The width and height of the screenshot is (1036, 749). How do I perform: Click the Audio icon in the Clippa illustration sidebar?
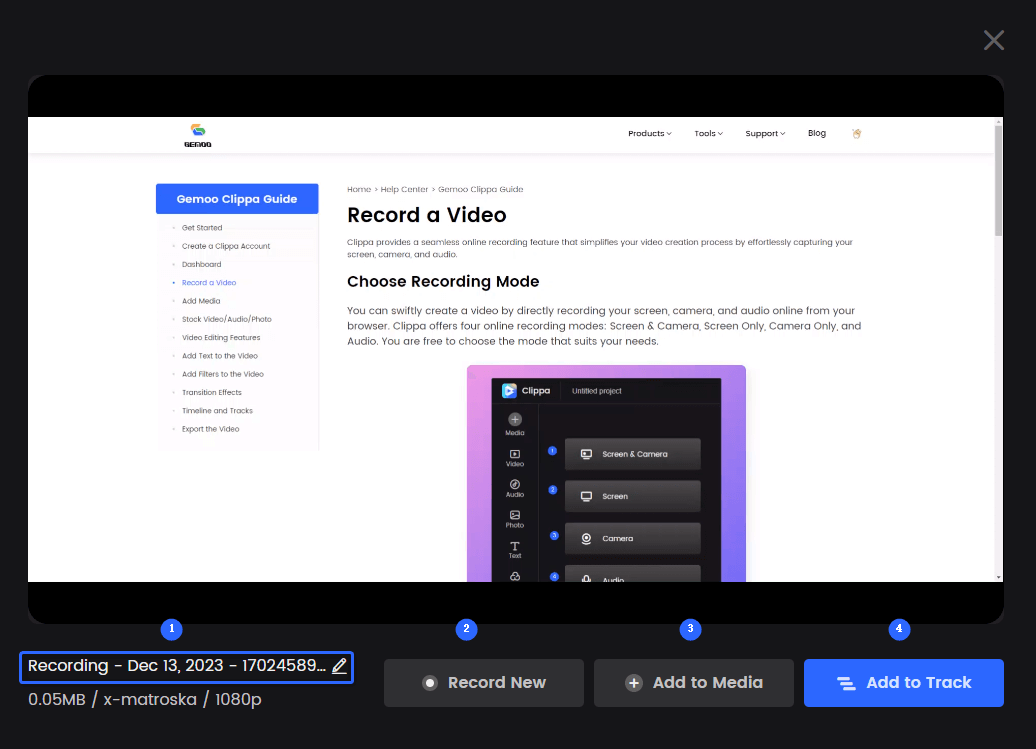515,485
